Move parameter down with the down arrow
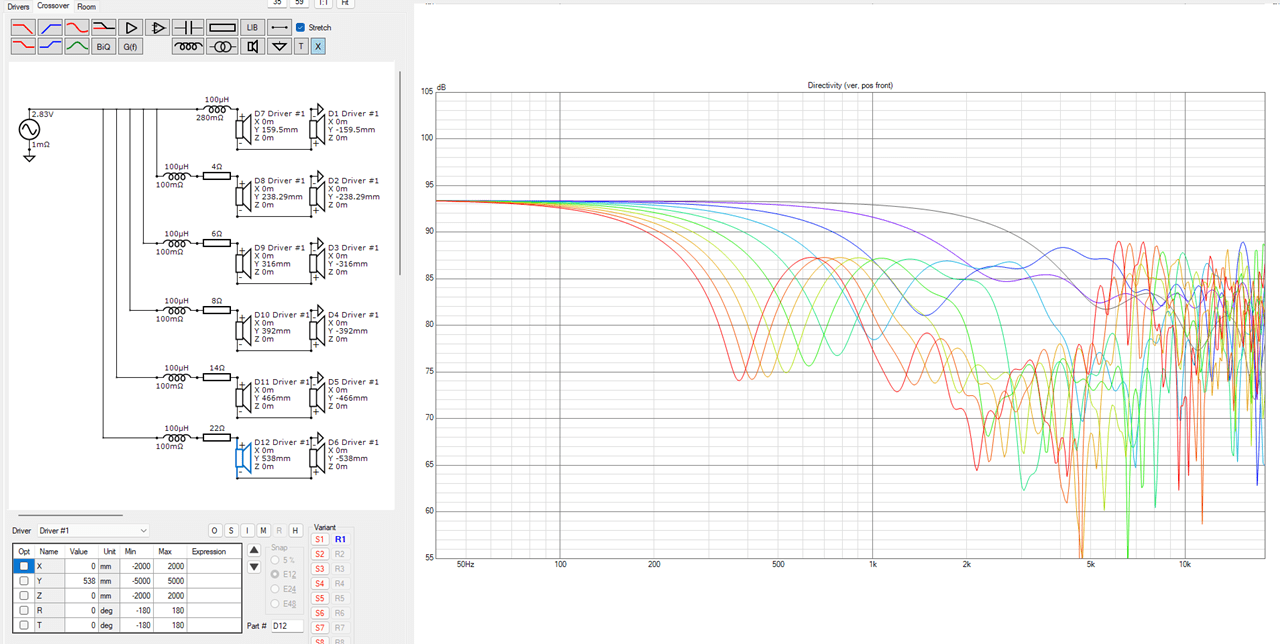The width and height of the screenshot is (1280, 644). pyautogui.click(x=254, y=567)
